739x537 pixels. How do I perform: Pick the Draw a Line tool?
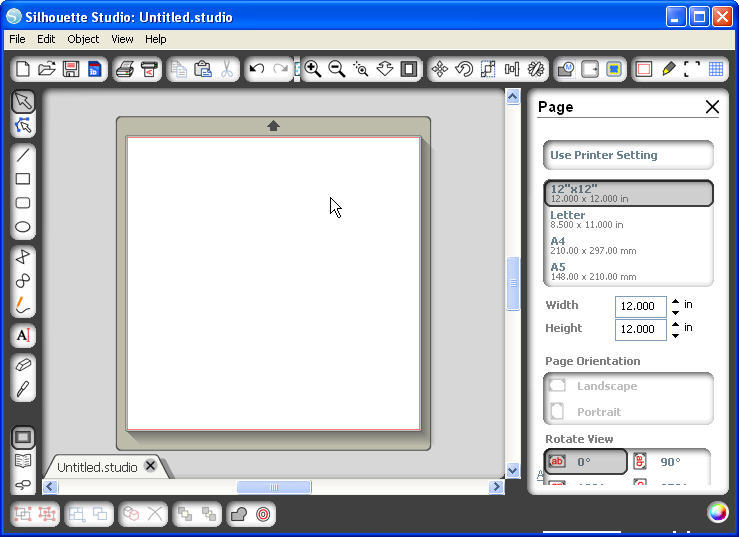23,155
